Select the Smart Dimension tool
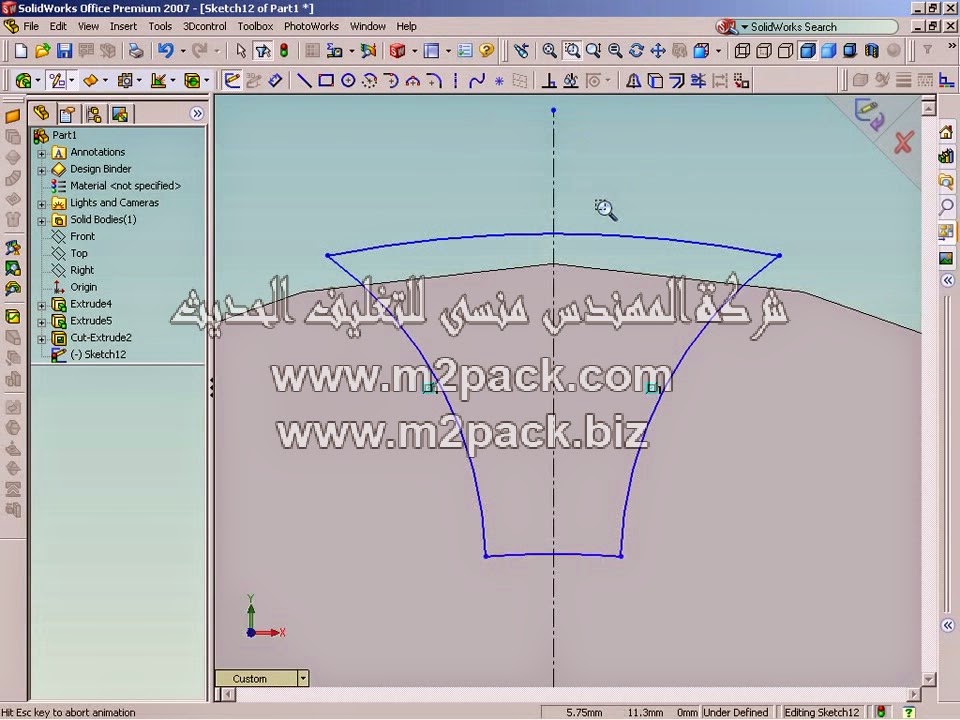 tap(275, 81)
